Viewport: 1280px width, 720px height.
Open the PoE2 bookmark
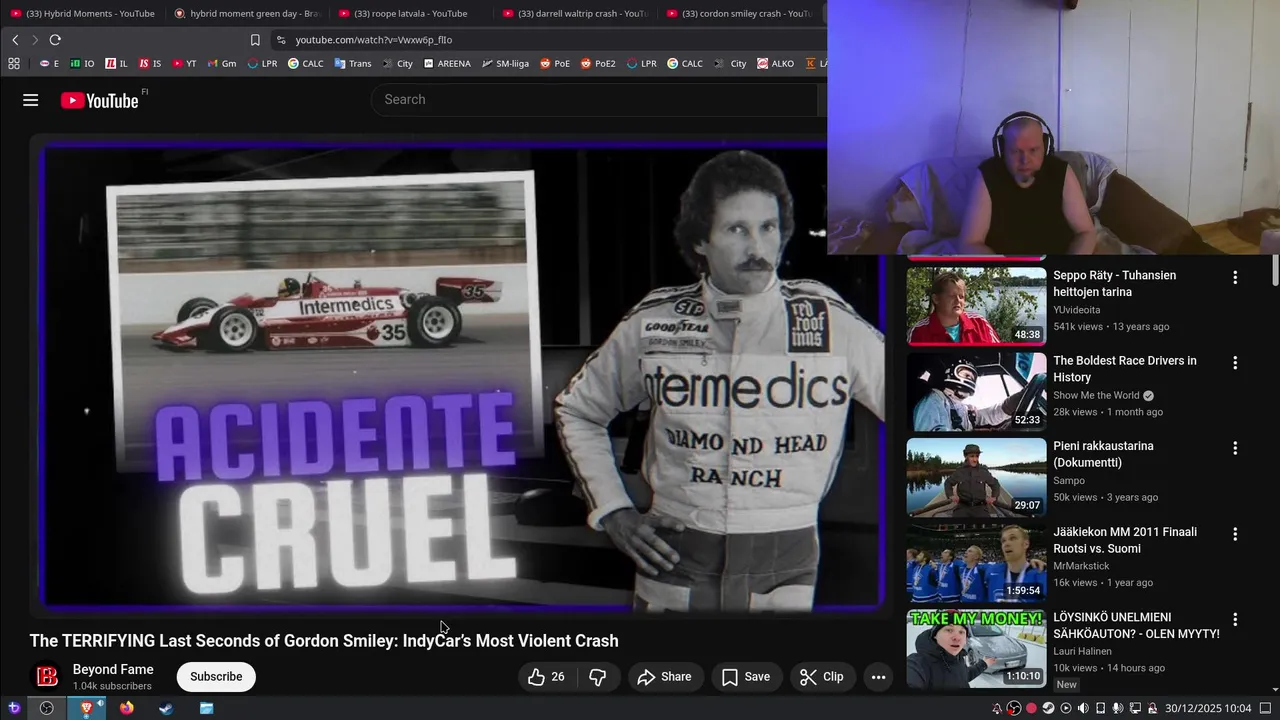(598, 63)
